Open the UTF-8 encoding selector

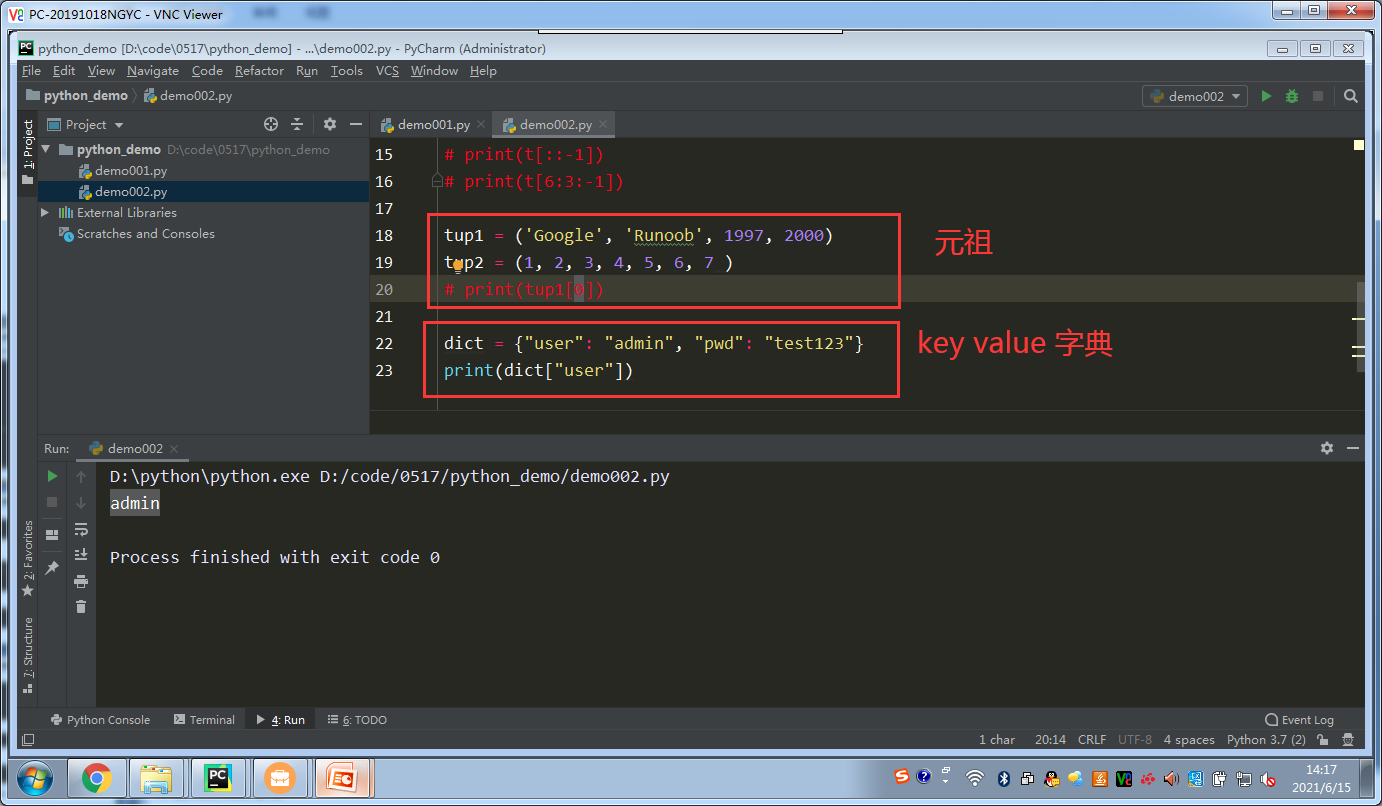tap(1135, 740)
